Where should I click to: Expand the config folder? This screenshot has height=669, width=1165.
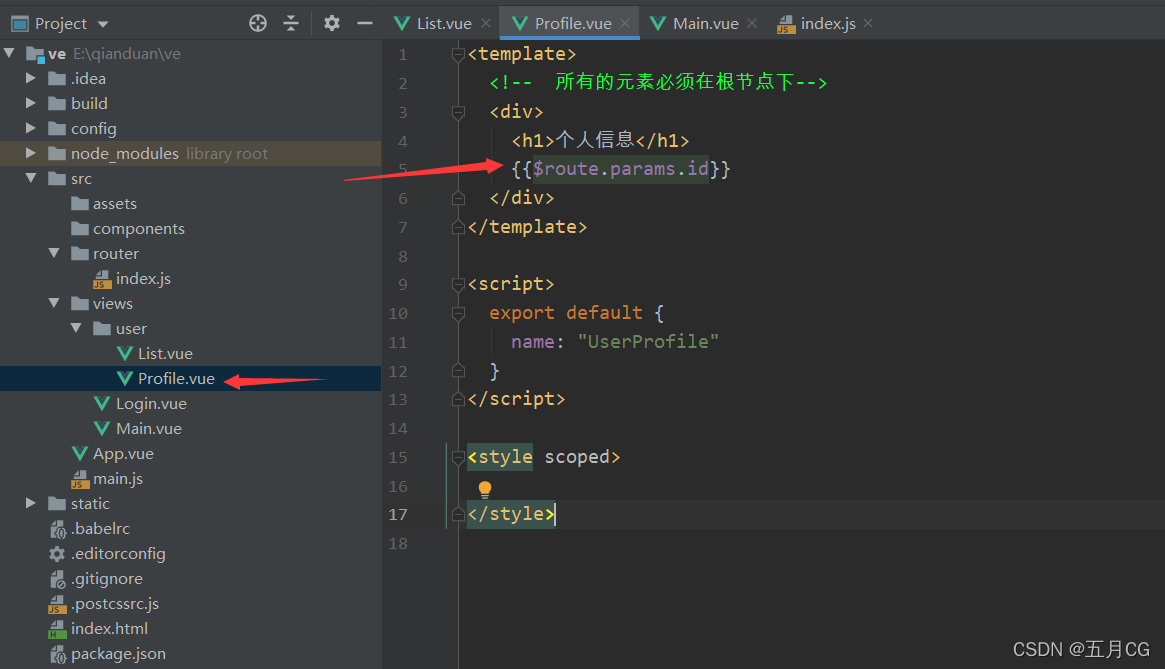30,128
